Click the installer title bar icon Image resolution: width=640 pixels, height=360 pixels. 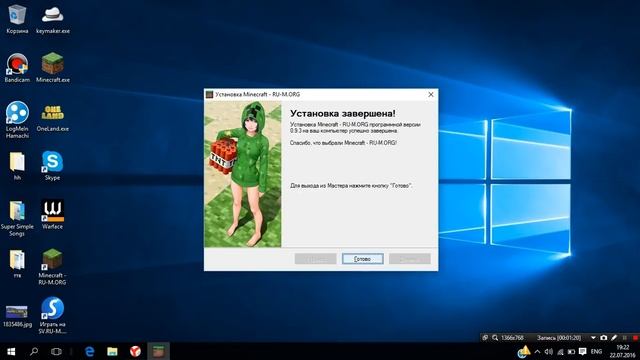(209, 94)
